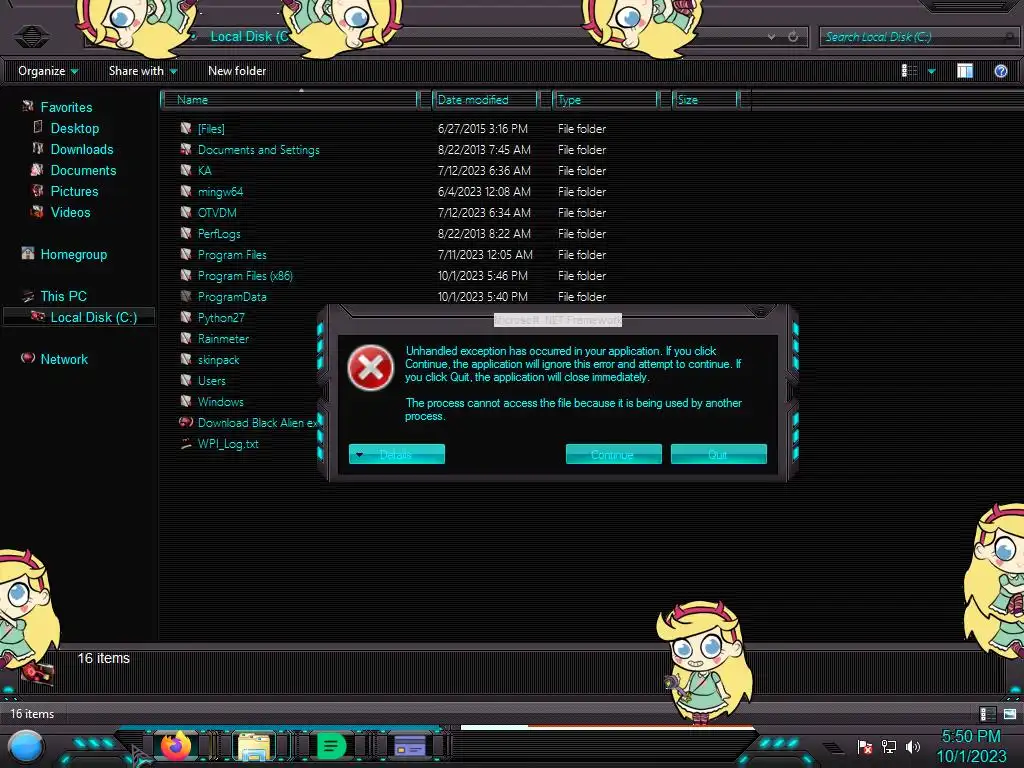The image size is (1024, 768).
Task: Select the PerfLogs folder
Action: click(x=219, y=234)
